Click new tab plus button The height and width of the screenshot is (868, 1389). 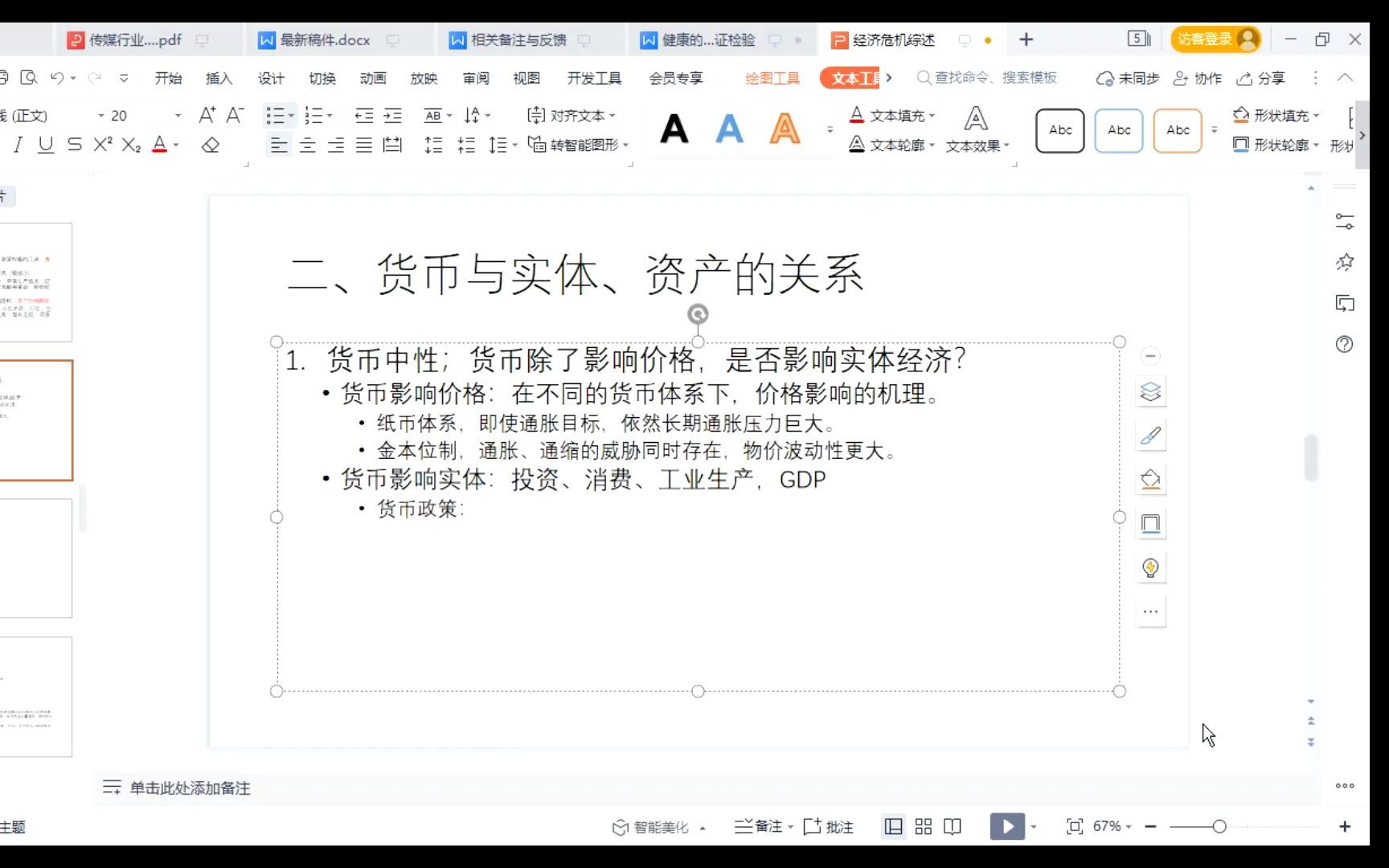pos(1026,39)
